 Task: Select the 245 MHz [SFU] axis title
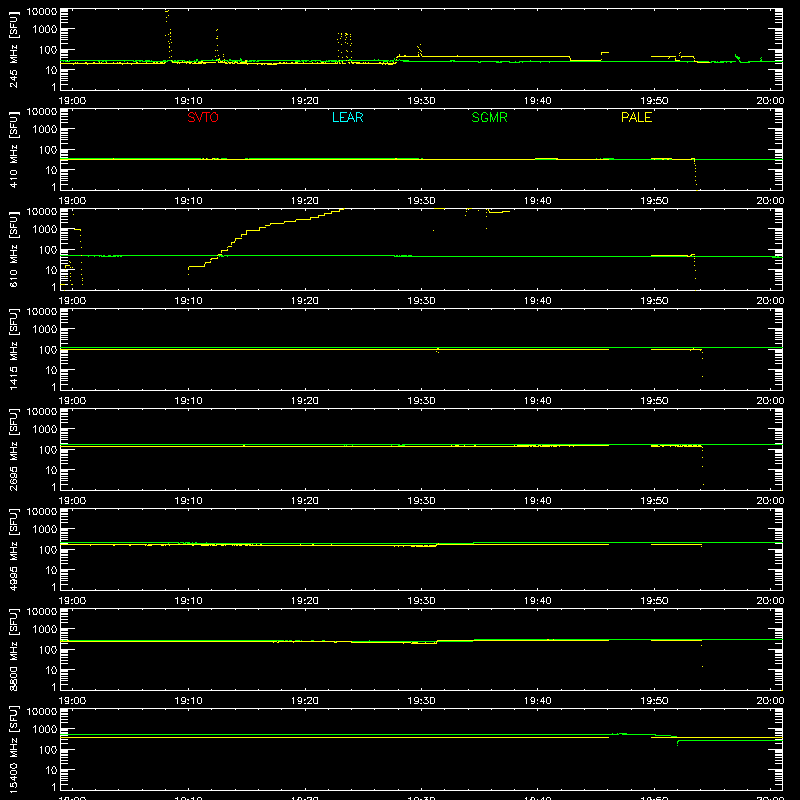[x=14, y=49]
